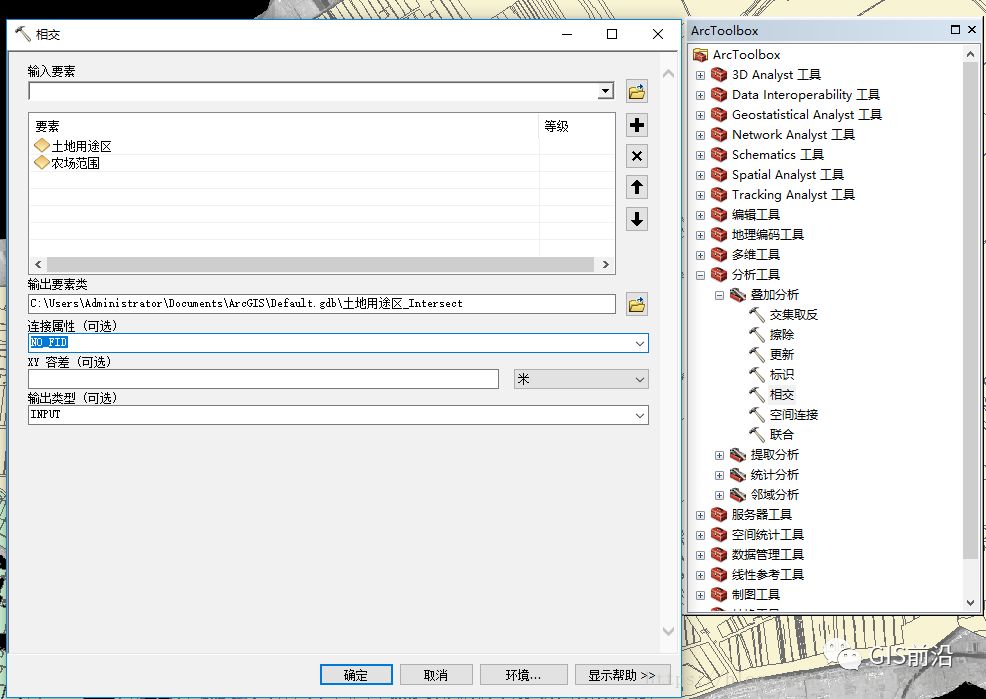Browse for input features folder icon
The image size is (986, 699).
click(636, 92)
